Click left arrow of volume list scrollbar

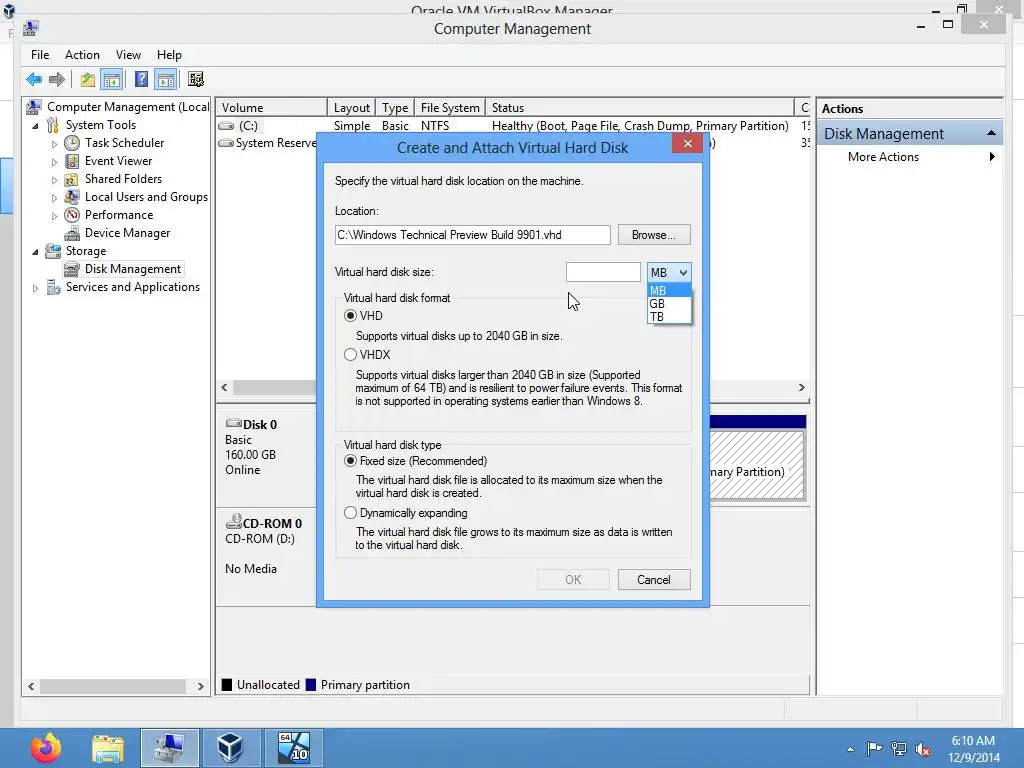click(x=225, y=387)
